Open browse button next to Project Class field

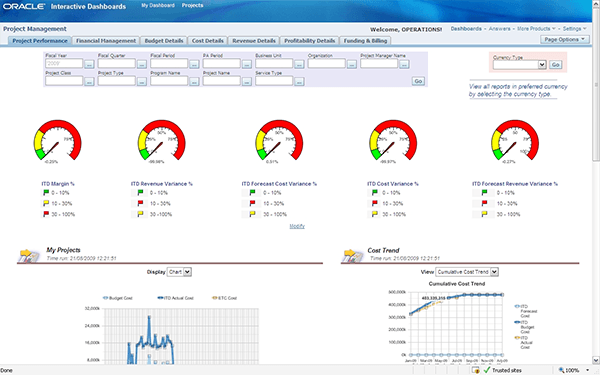(89, 82)
